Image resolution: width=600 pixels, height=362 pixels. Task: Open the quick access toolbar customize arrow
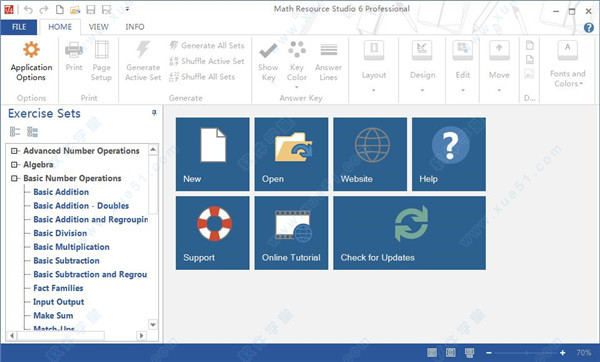pos(127,9)
